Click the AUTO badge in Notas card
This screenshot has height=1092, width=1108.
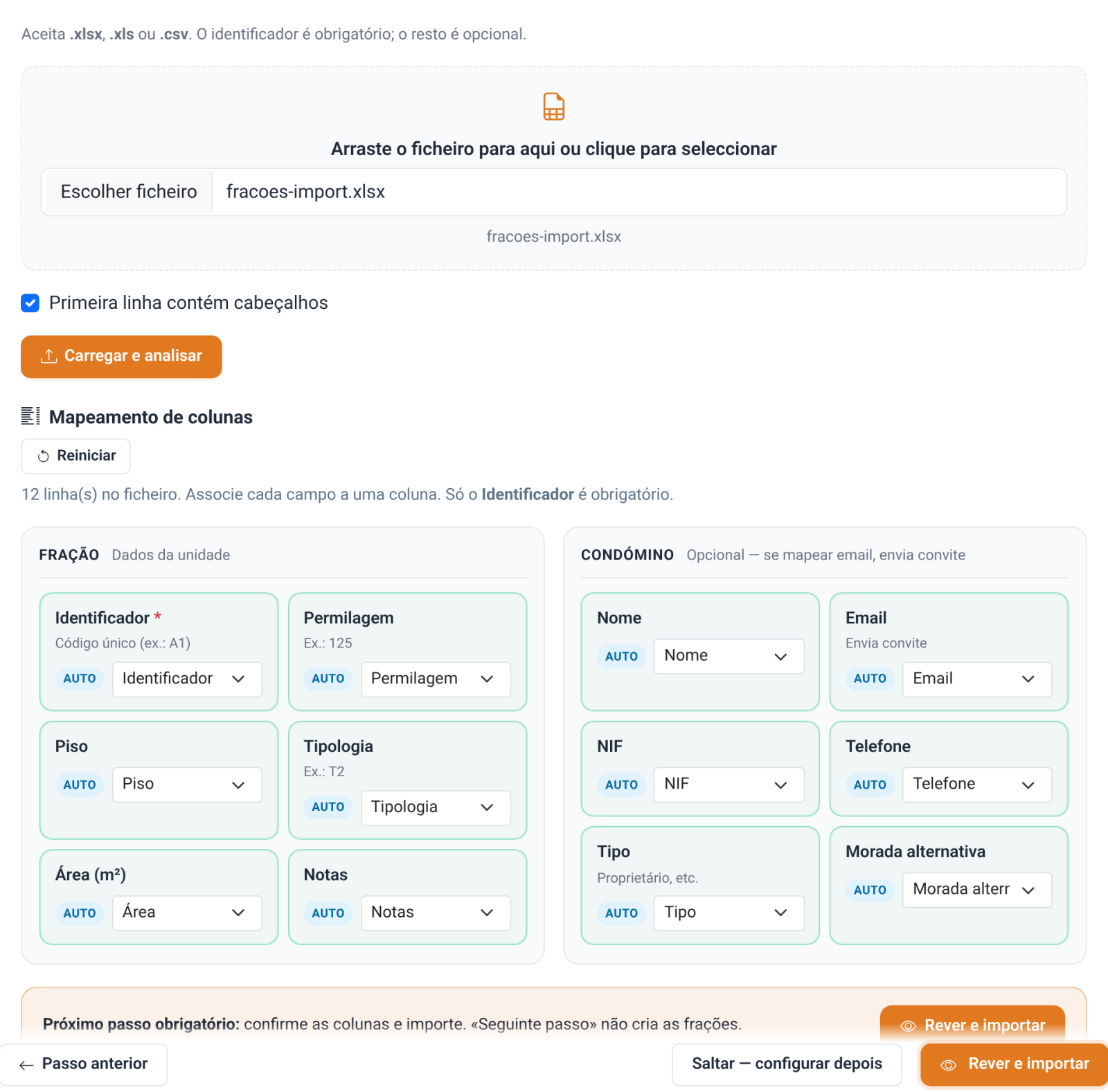click(328, 913)
